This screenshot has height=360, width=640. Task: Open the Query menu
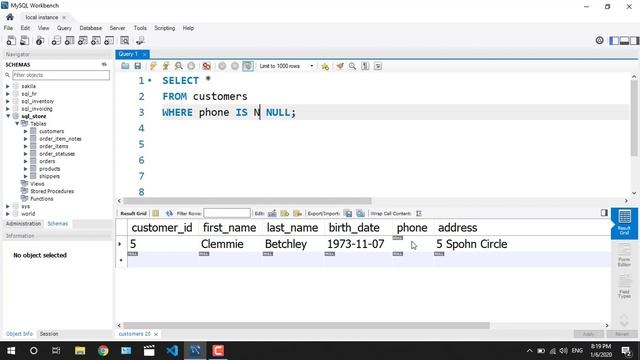[64, 28]
